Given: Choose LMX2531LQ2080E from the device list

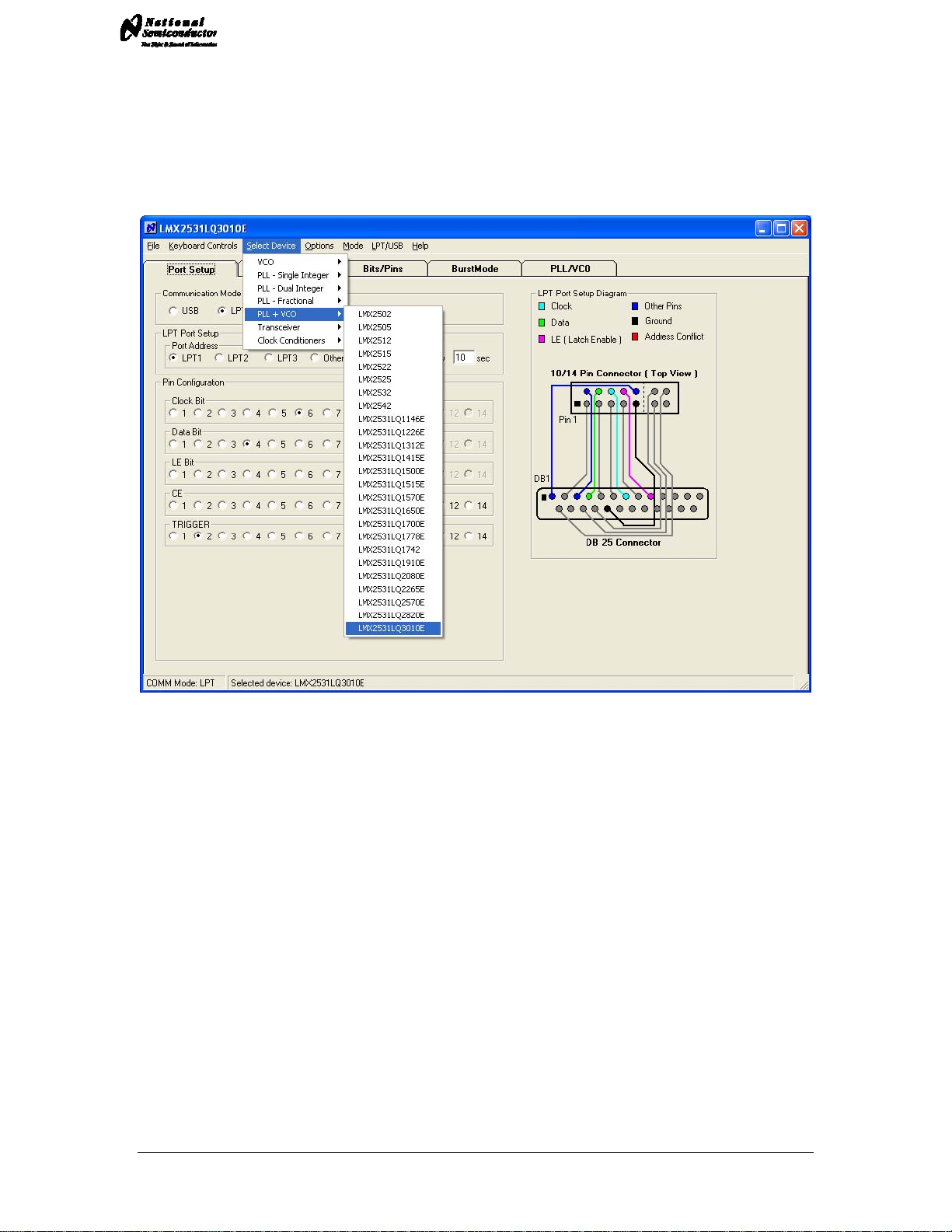Looking at the screenshot, I should 393,576.
